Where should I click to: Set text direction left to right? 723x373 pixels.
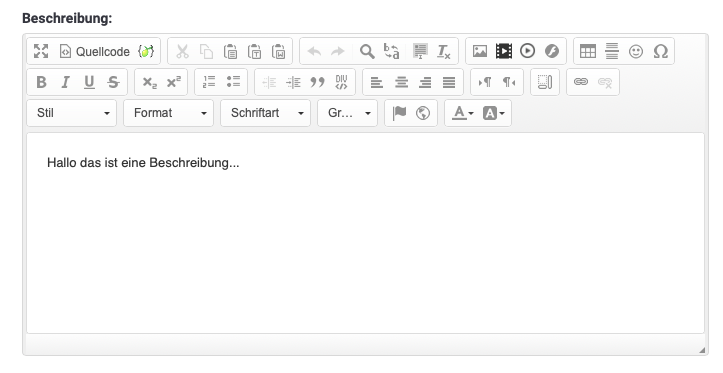[485, 82]
